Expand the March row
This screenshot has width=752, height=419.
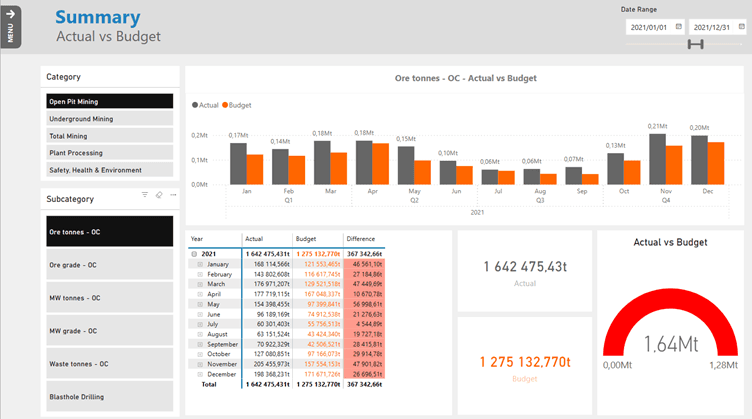pos(200,284)
